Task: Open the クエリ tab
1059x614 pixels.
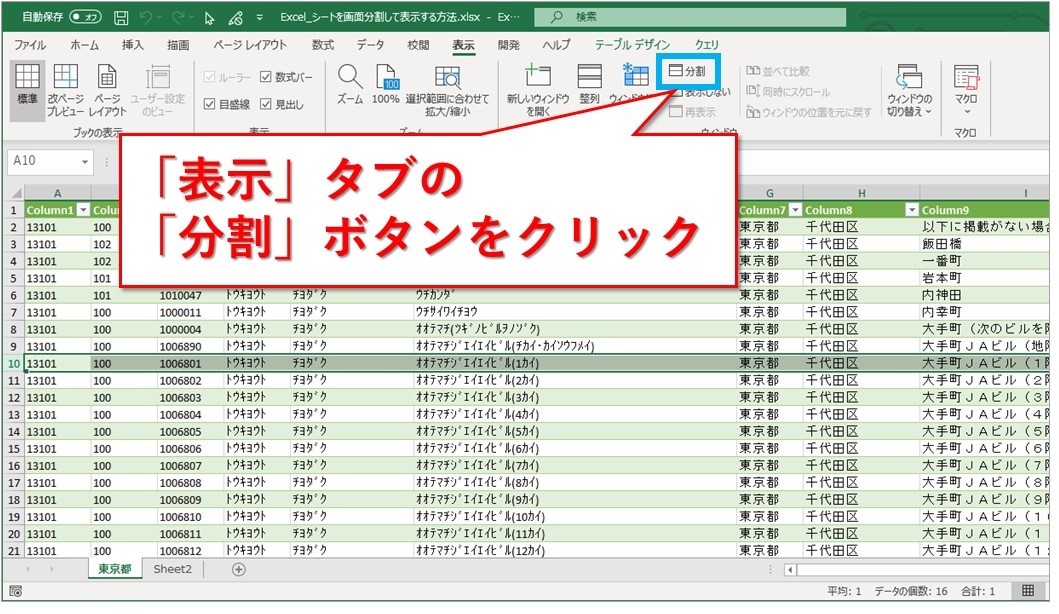Action: pos(707,45)
